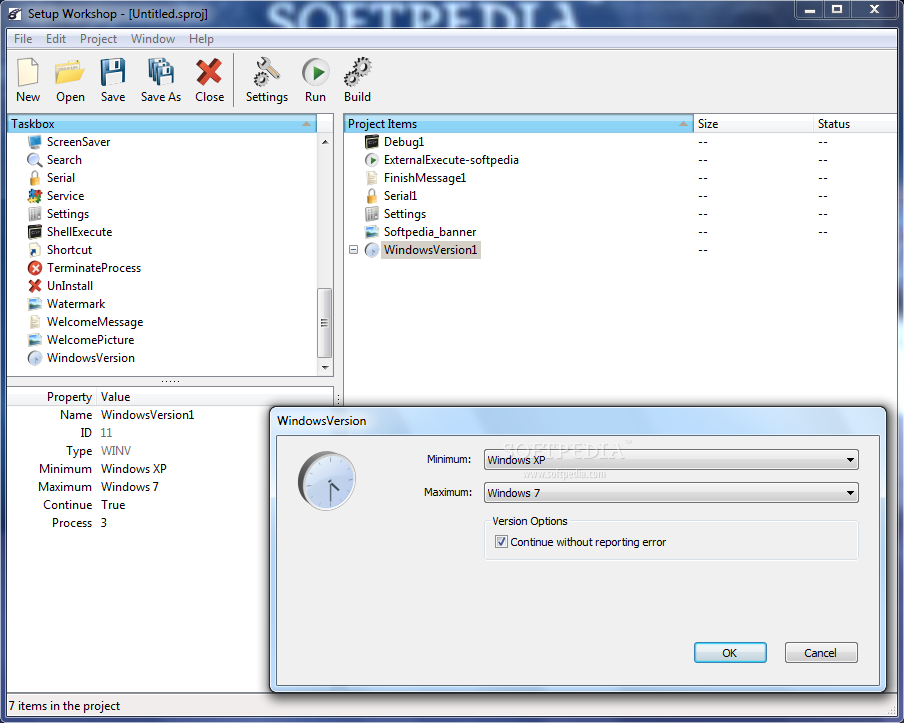Select the ScreenSaver icon in Taskbox

35,142
